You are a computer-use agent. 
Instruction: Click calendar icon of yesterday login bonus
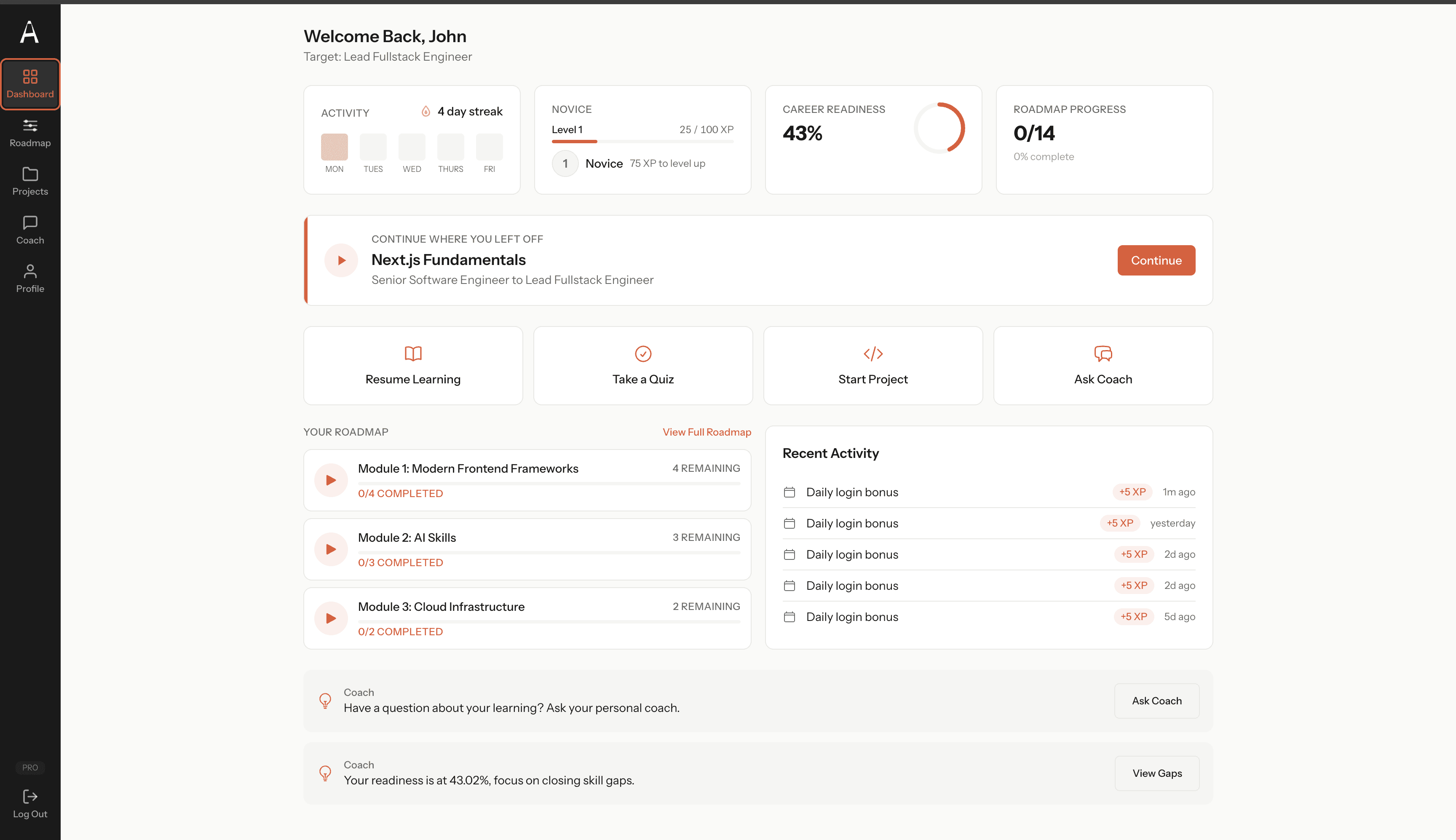[790, 523]
